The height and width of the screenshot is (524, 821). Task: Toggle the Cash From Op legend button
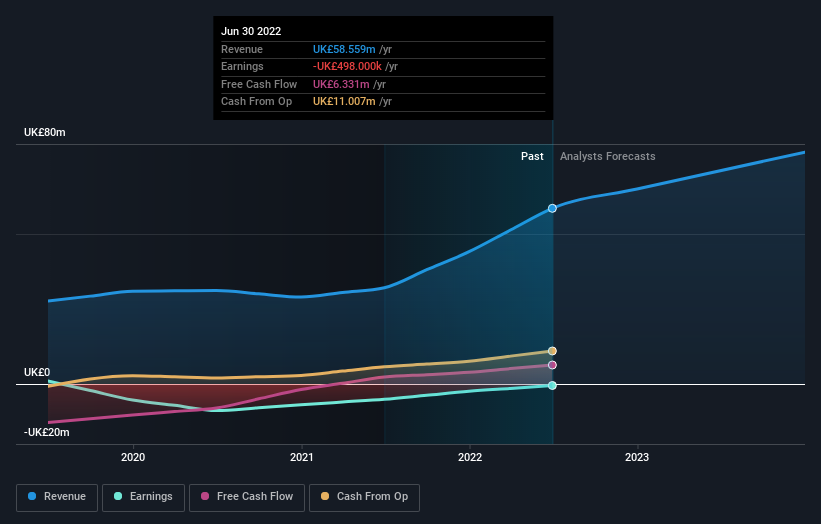tap(364, 497)
